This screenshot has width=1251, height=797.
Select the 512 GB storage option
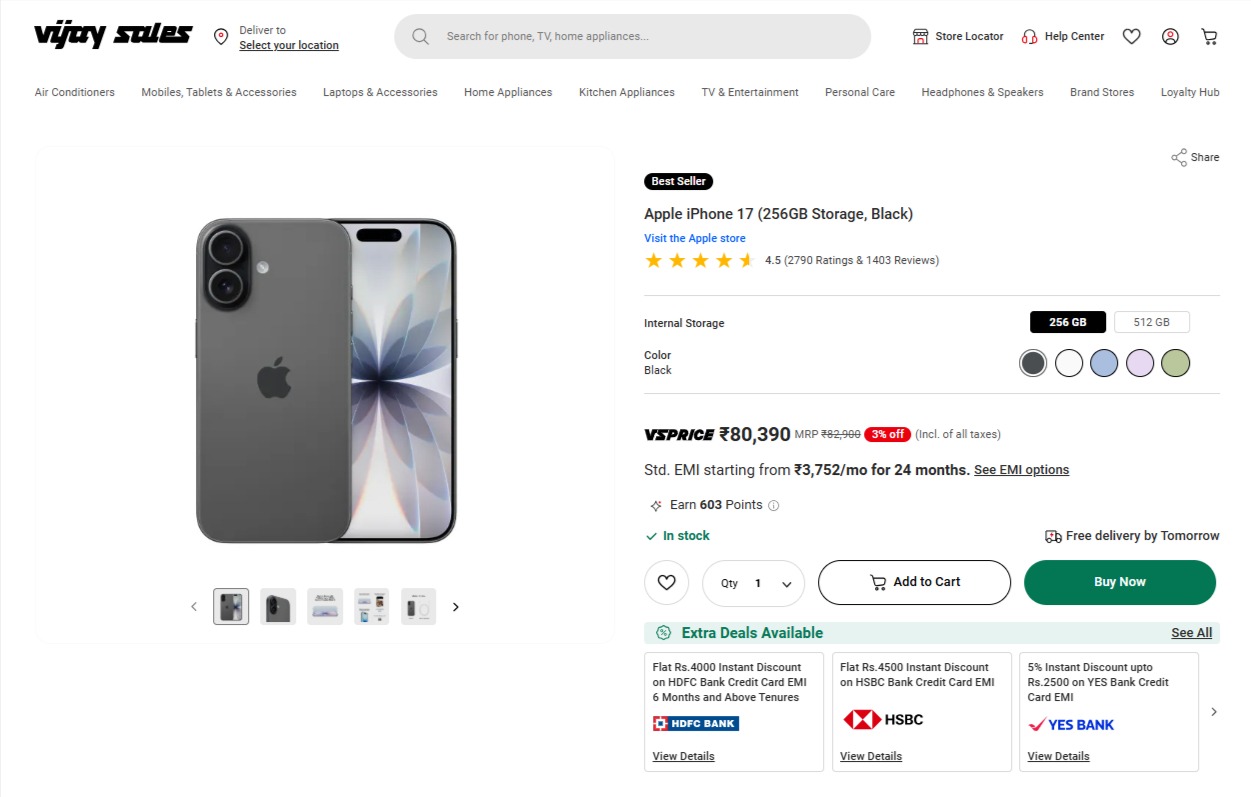[1151, 323]
